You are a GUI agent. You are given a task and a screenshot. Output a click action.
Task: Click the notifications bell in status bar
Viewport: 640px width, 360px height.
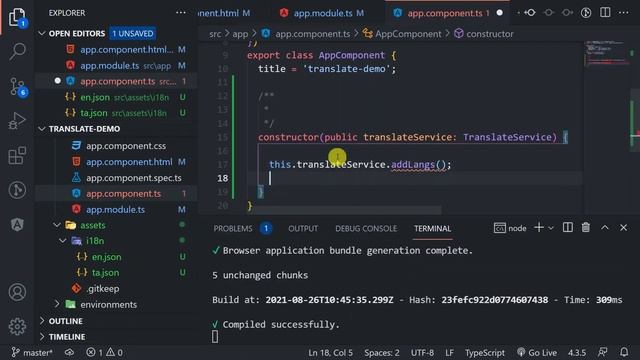[x=624, y=352]
